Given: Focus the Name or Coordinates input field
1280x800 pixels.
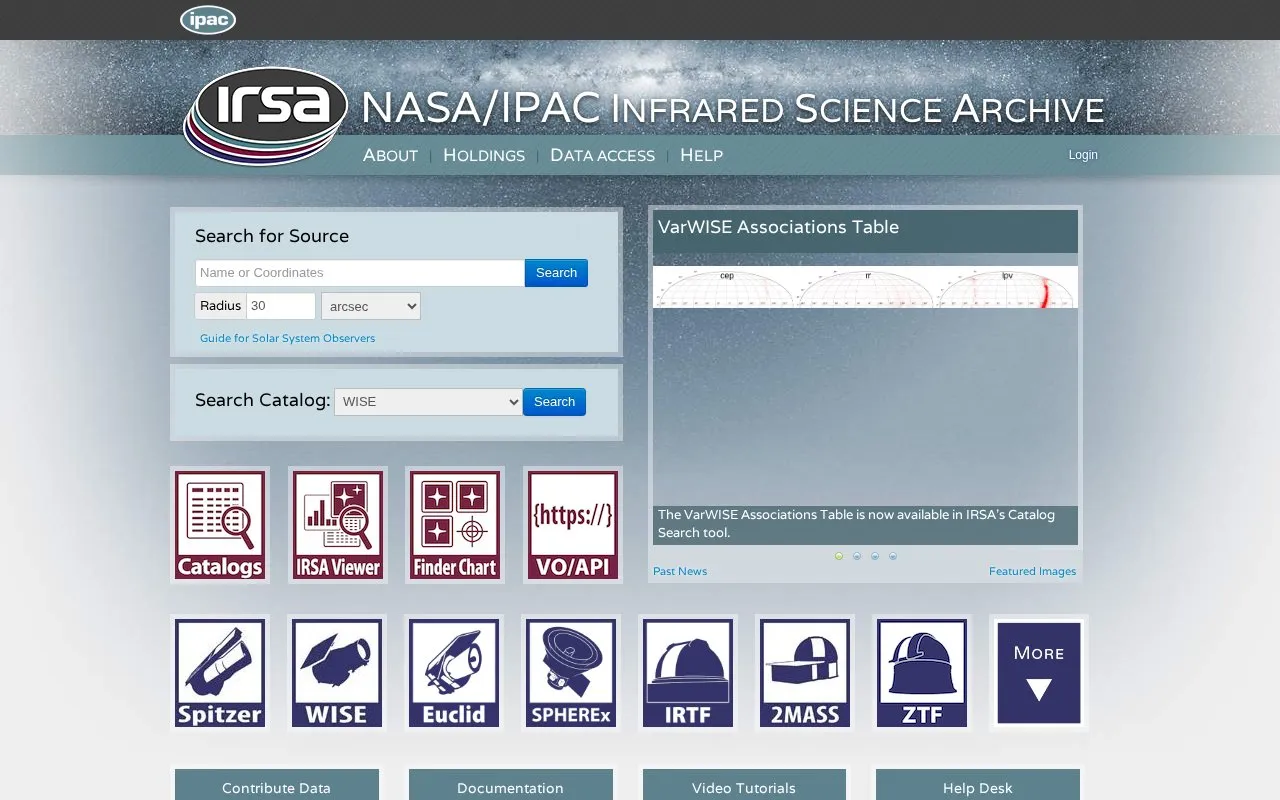Looking at the screenshot, I should click(360, 273).
